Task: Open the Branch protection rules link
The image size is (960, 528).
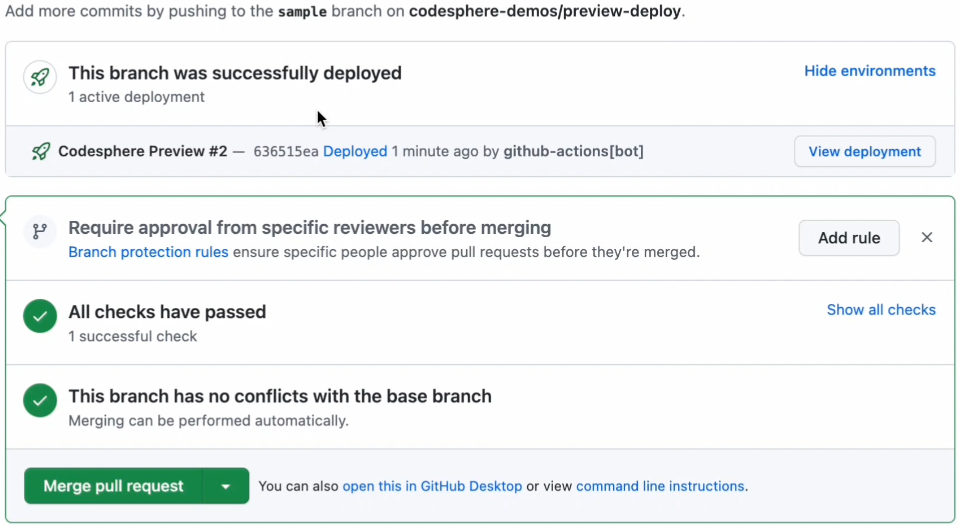Action: [148, 252]
